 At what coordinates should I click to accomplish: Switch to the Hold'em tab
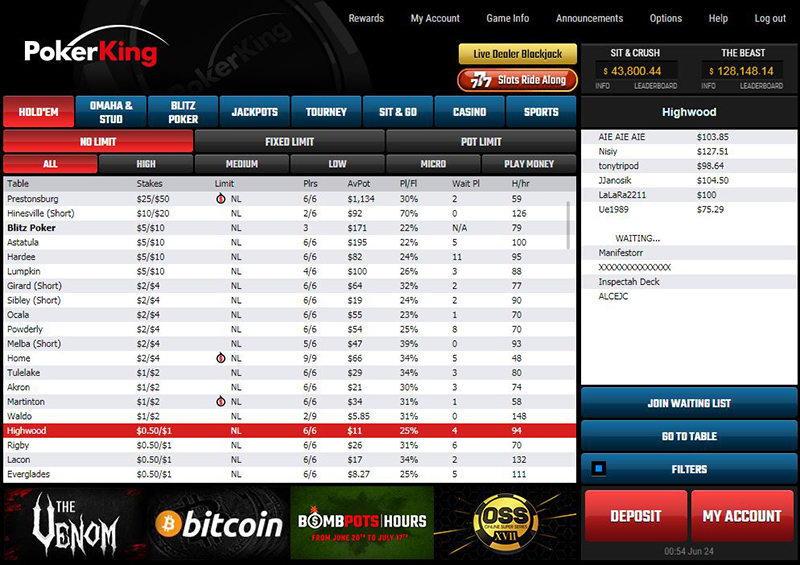pos(39,112)
